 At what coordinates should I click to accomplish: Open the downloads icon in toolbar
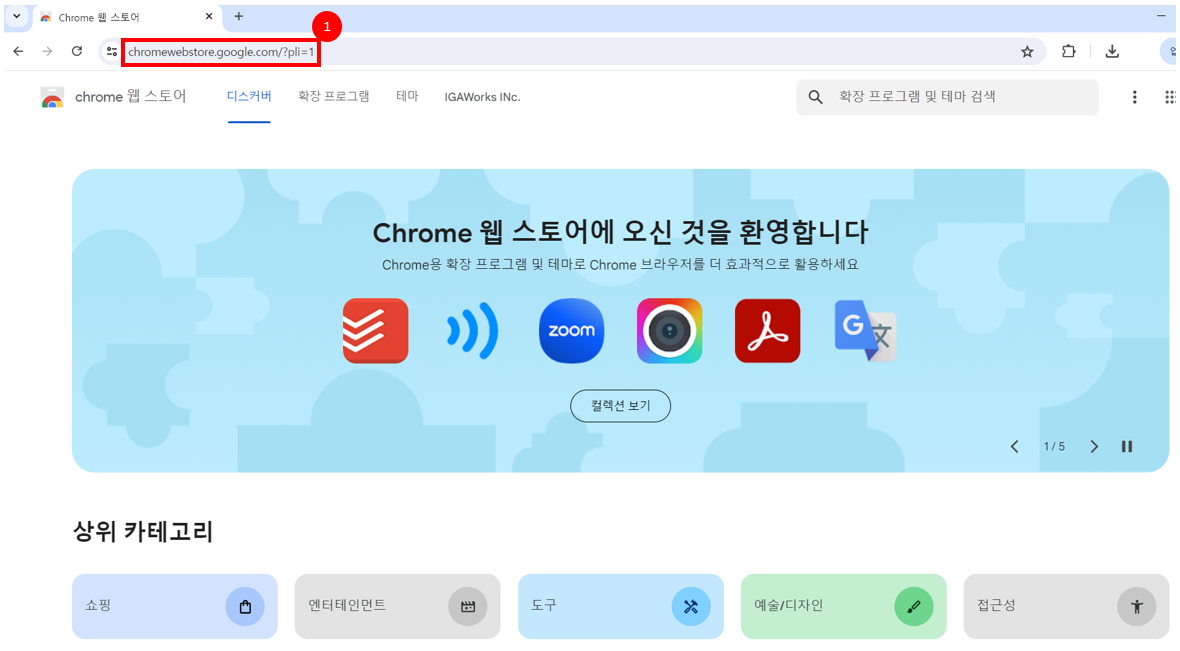(1112, 51)
